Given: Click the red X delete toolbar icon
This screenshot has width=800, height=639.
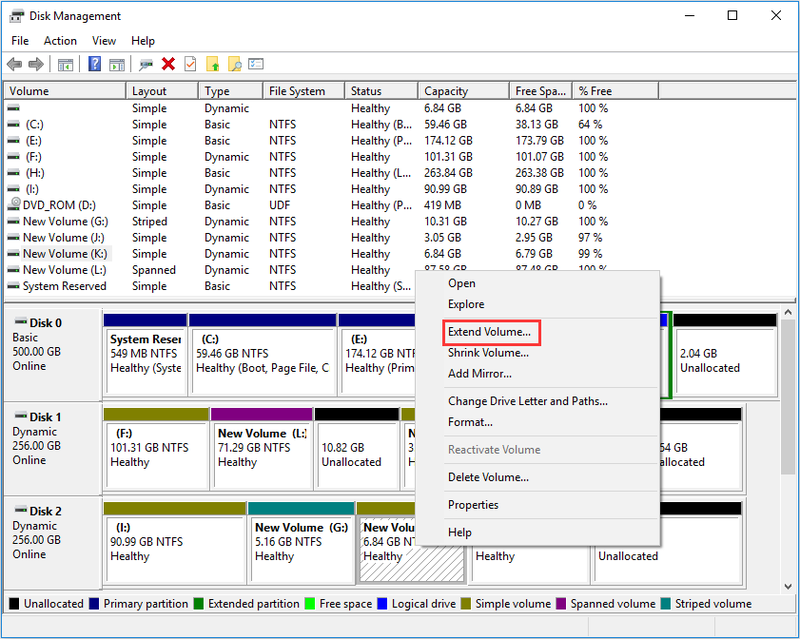Looking at the screenshot, I should tap(168, 64).
